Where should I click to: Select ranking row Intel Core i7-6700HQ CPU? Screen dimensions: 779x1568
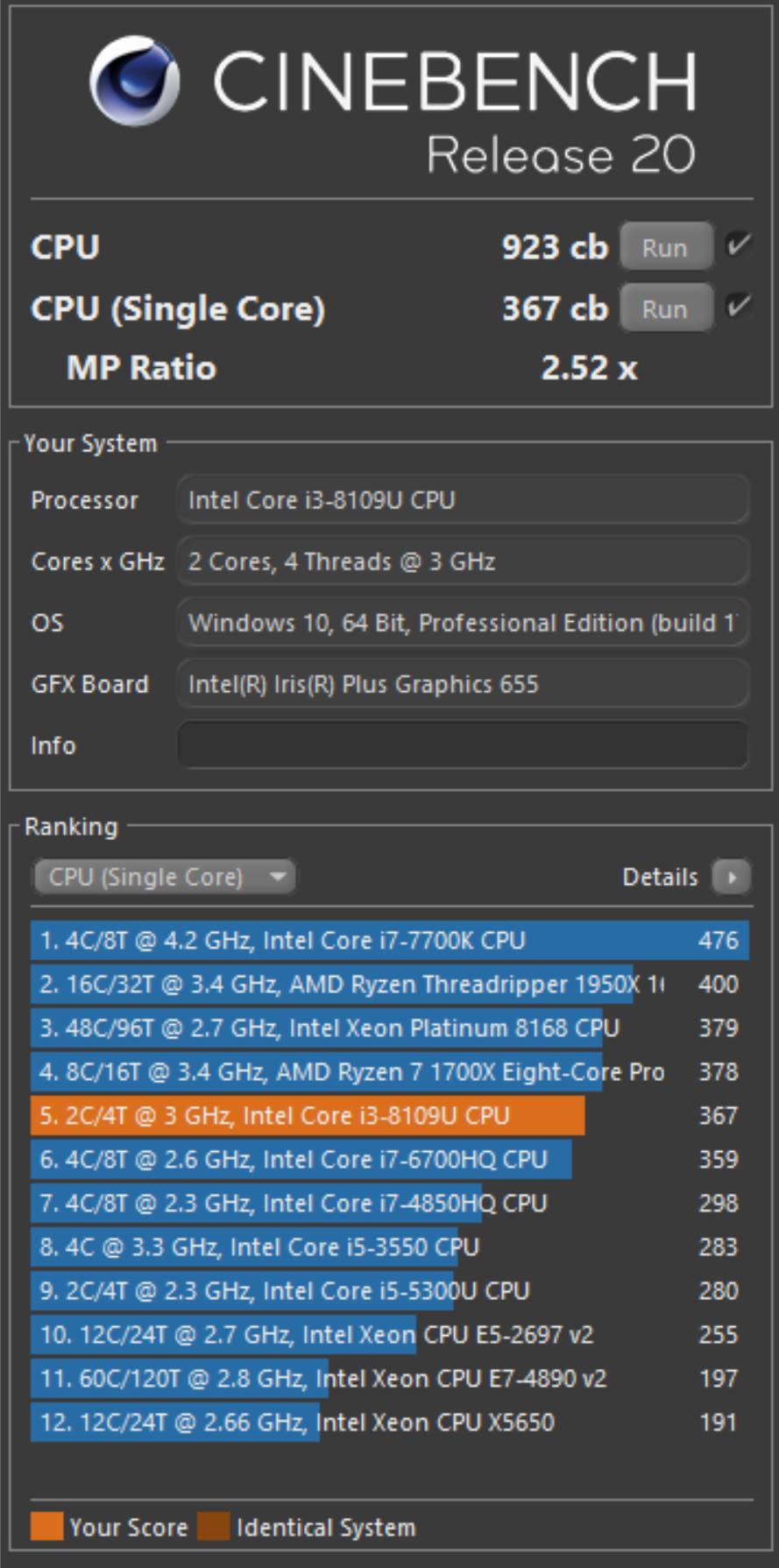[390, 1160]
